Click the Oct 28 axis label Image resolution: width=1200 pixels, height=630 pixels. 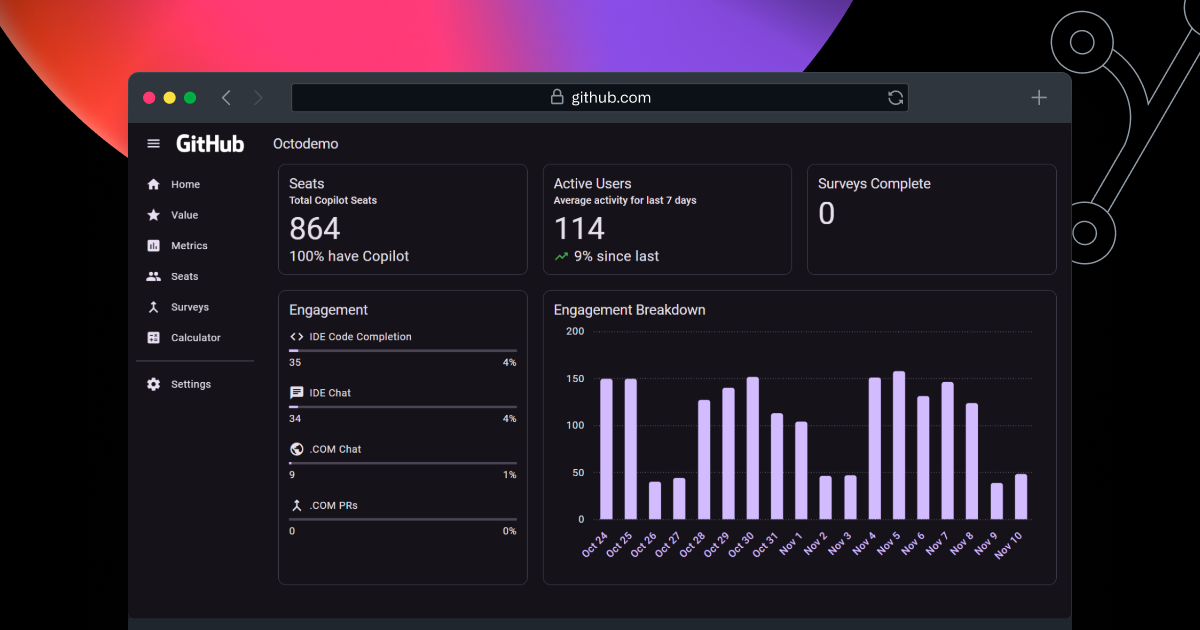(694, 545)
